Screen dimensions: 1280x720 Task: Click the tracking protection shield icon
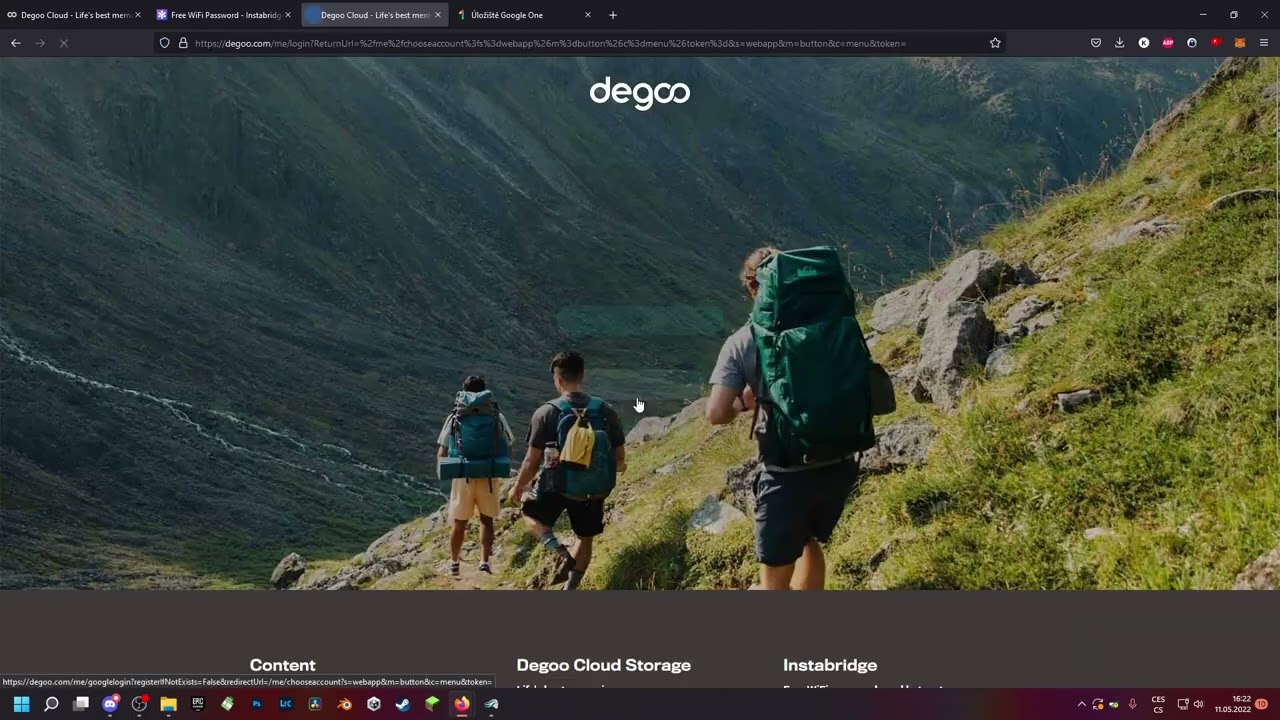(165, 43)
